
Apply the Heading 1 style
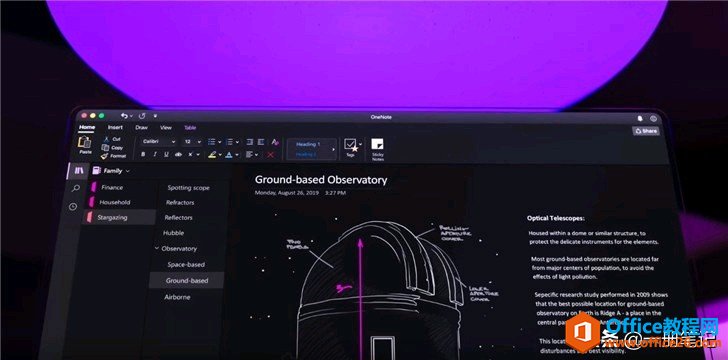309,144
